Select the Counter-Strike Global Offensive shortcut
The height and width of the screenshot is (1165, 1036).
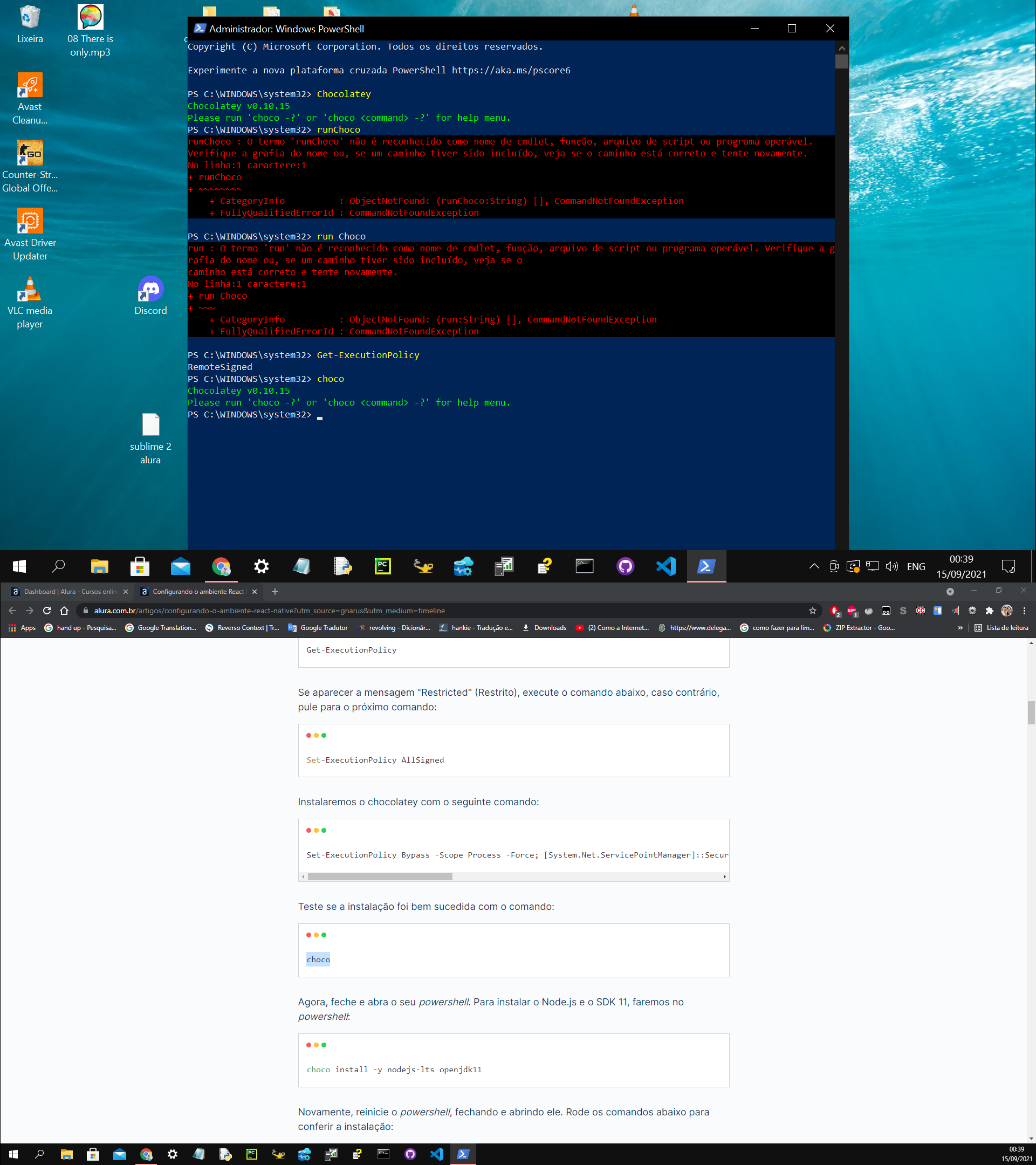[30, 167]
